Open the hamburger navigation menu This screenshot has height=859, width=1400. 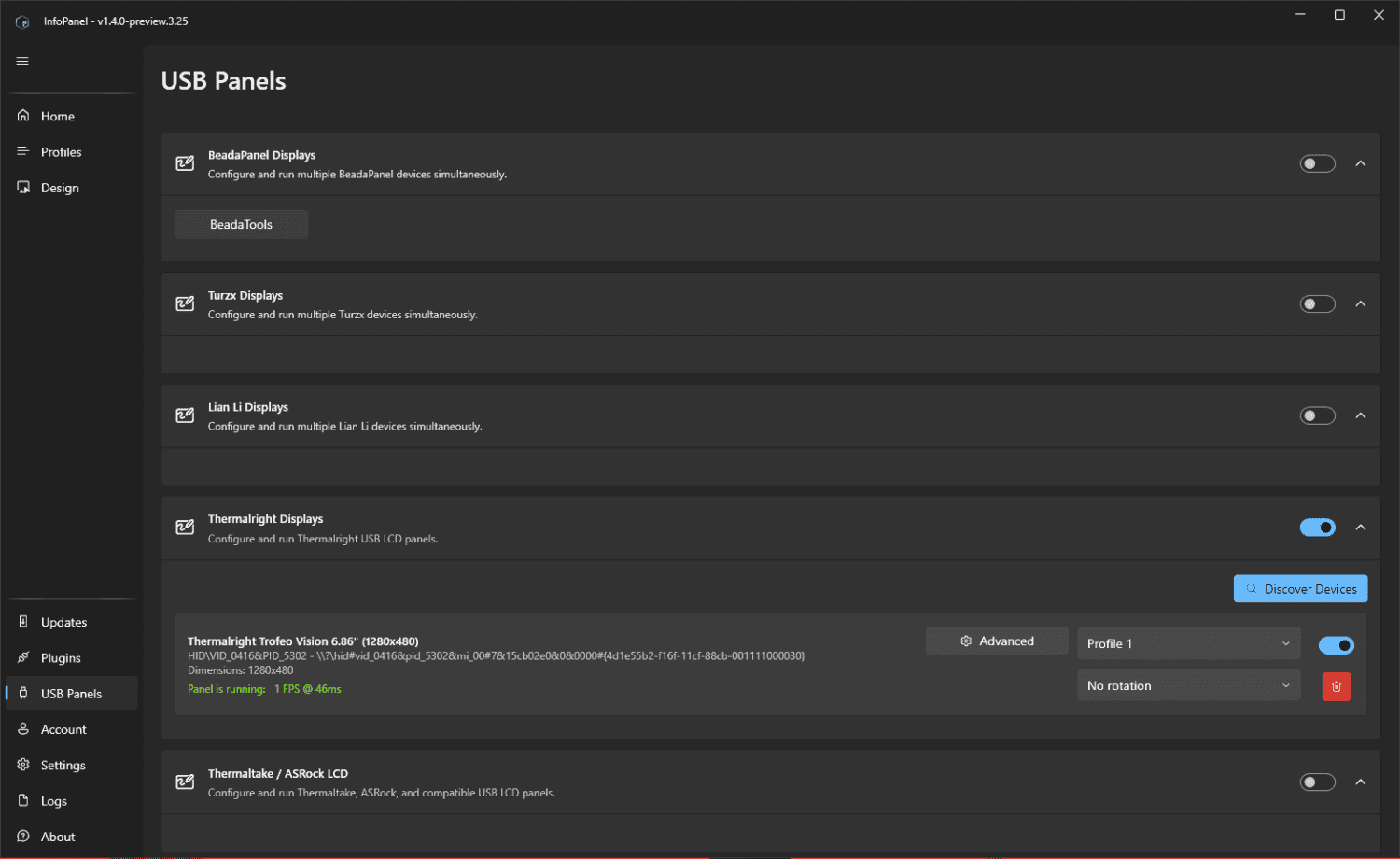point(22,62)
